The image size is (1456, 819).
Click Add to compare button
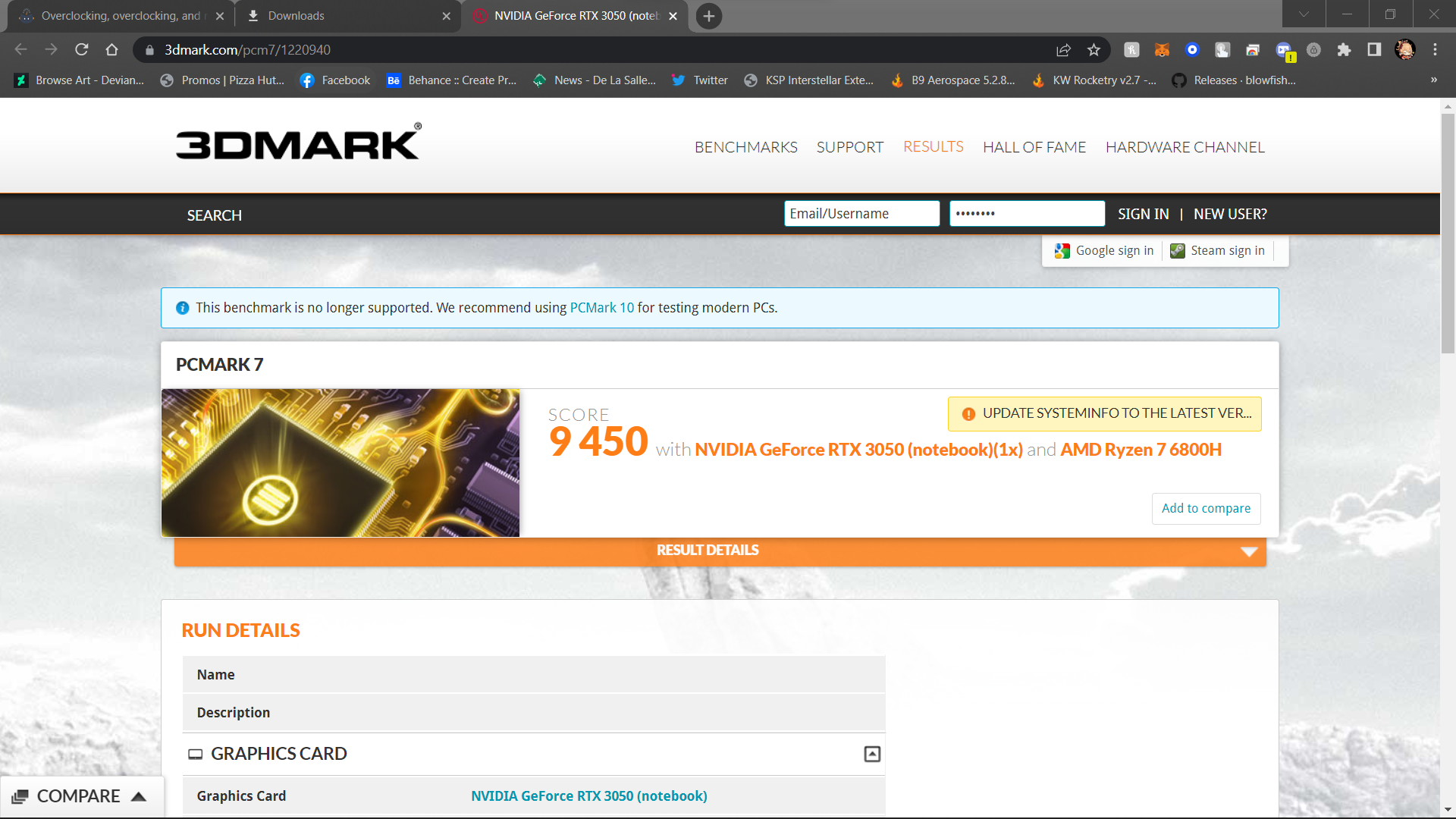(1207, 509)
